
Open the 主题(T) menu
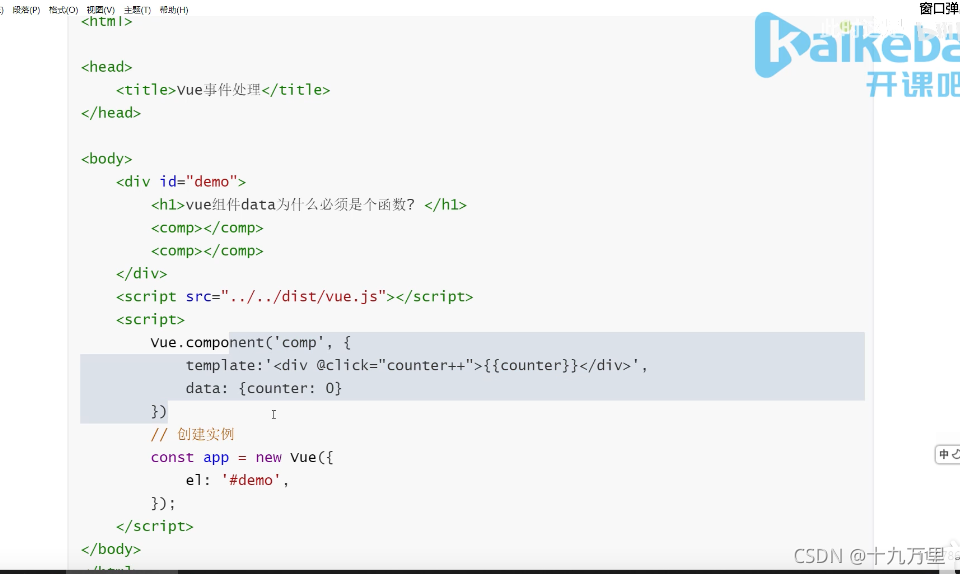(x=137, y=10)
